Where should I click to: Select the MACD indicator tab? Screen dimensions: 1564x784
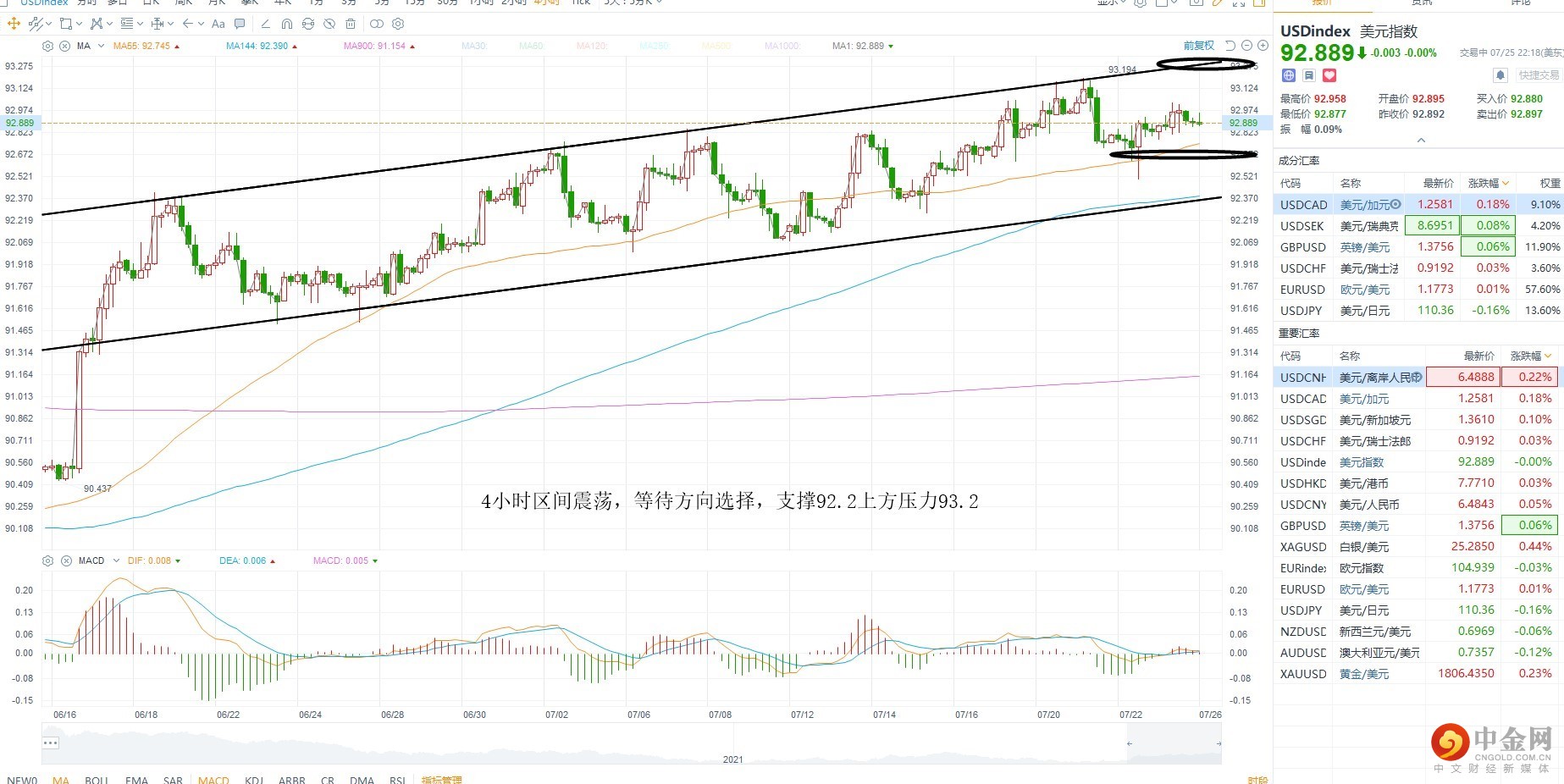213,780
